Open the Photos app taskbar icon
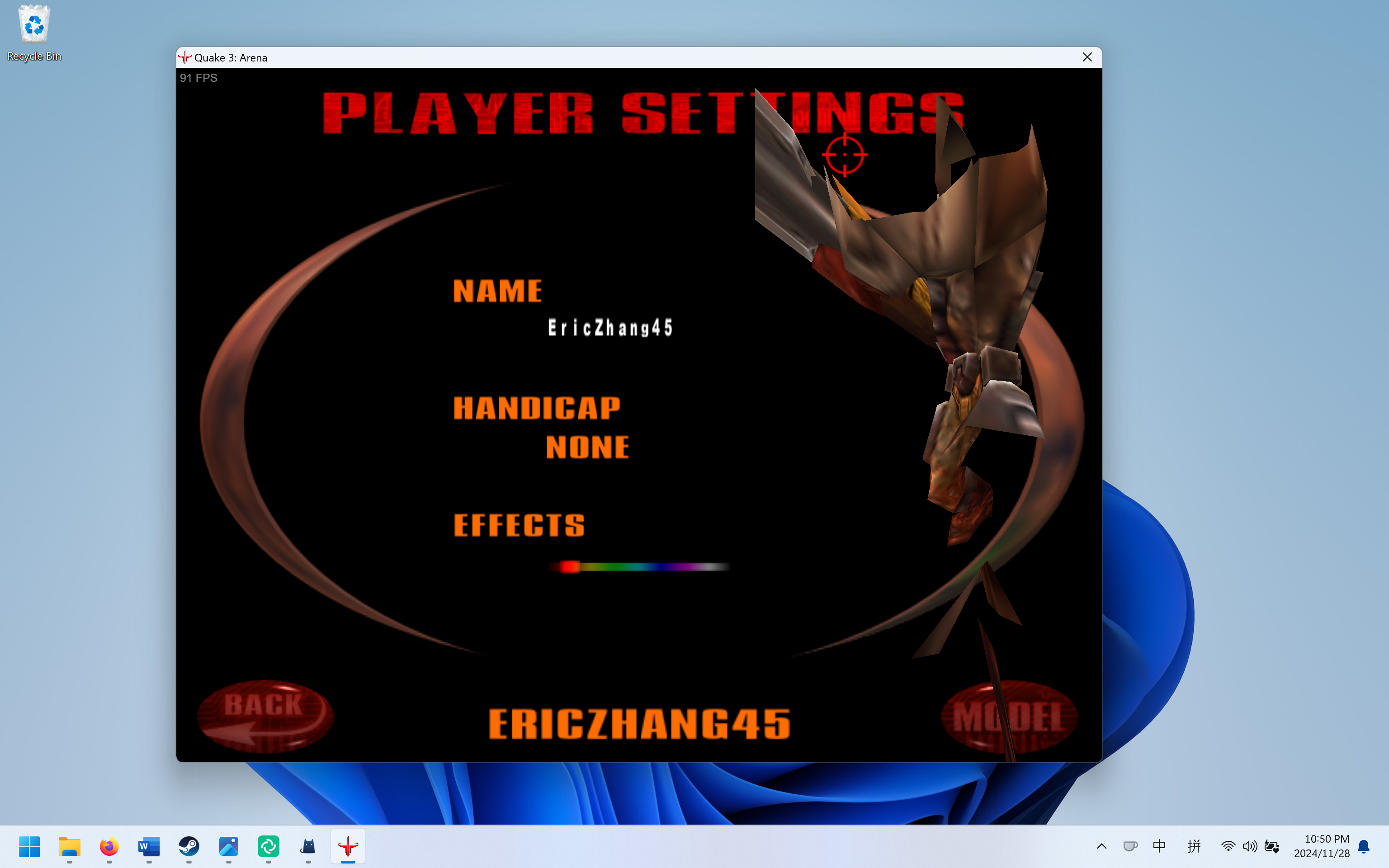 228,846
